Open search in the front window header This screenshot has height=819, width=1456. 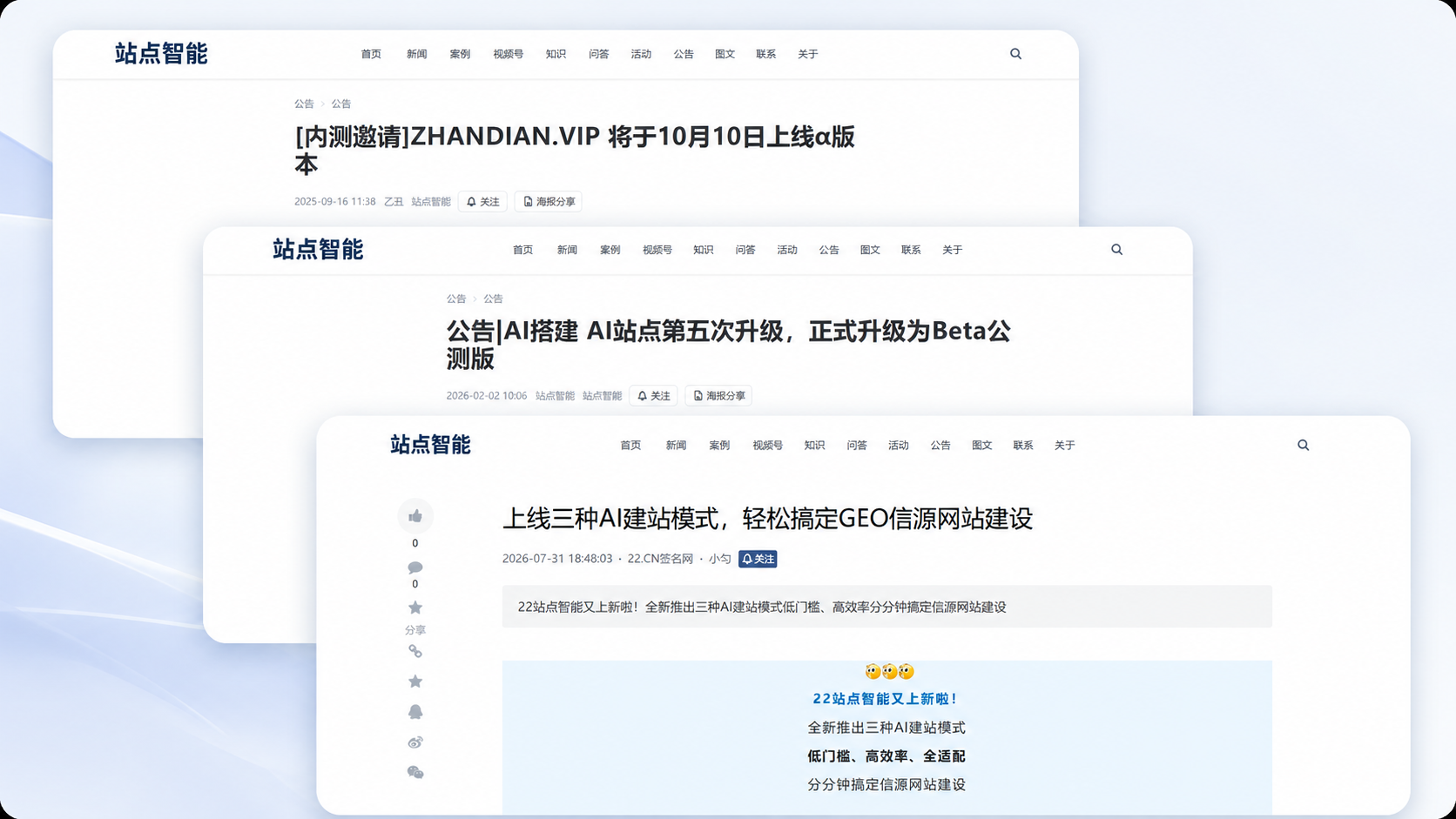pyautogui.click(x=1303, y=445)
